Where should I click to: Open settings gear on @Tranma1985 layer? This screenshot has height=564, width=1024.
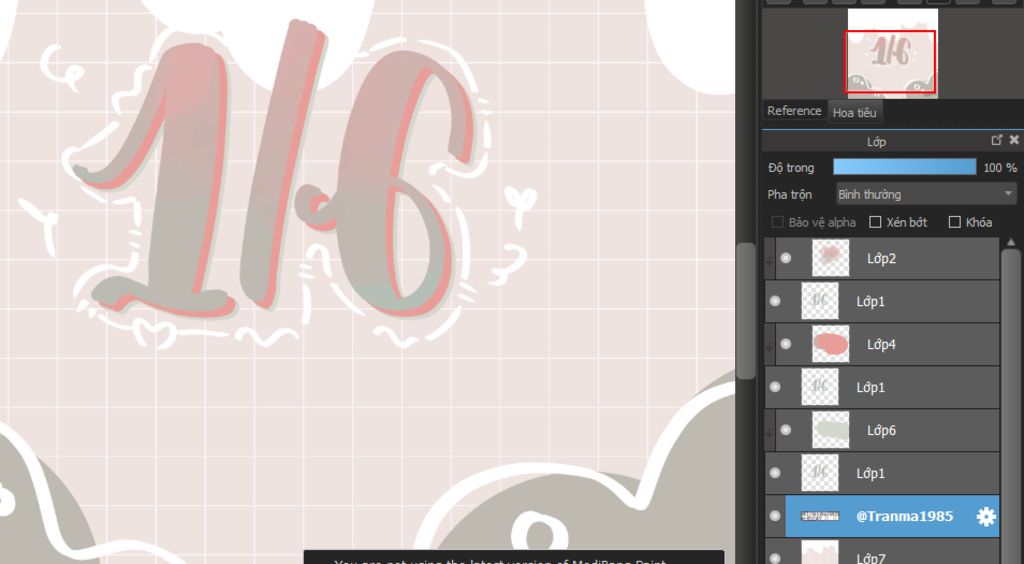(x=985, y=516)
